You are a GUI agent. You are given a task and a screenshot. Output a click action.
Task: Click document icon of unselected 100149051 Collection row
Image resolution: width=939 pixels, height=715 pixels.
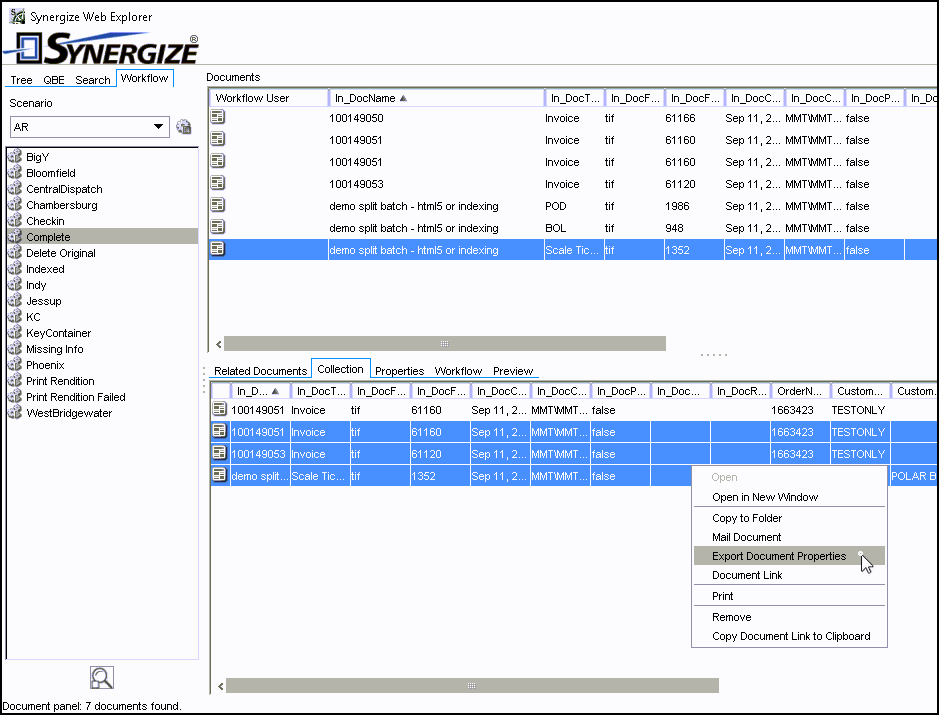pyautogui.click(x=220, y=410)
